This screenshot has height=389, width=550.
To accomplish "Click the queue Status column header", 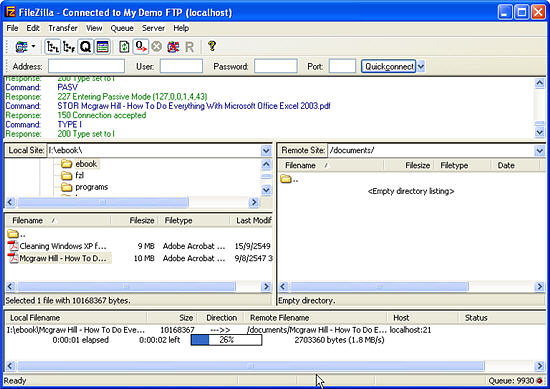I will (502, 317).
